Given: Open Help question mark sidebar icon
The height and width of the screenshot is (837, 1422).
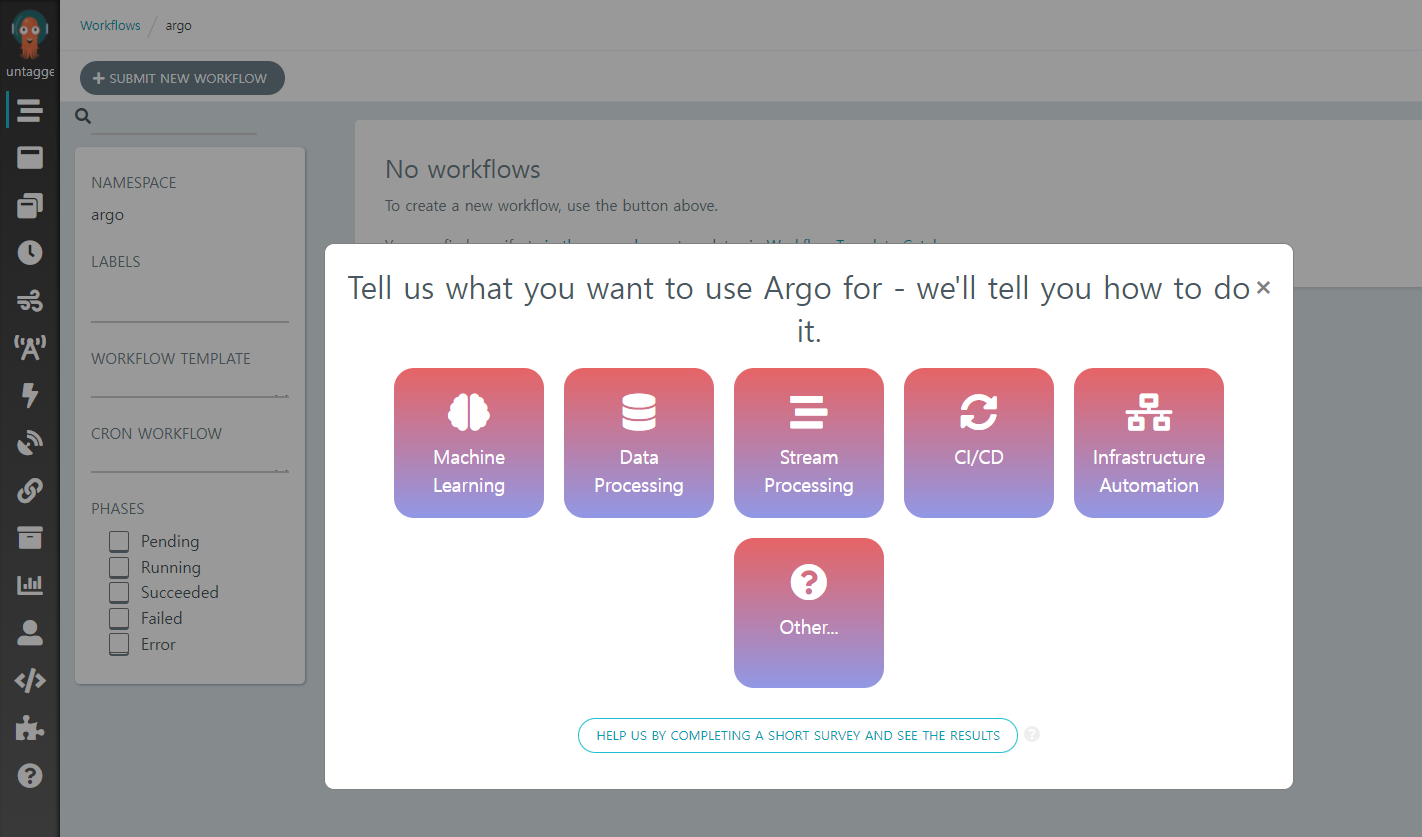Looking at the screenshot, I should tap(30, 775).
